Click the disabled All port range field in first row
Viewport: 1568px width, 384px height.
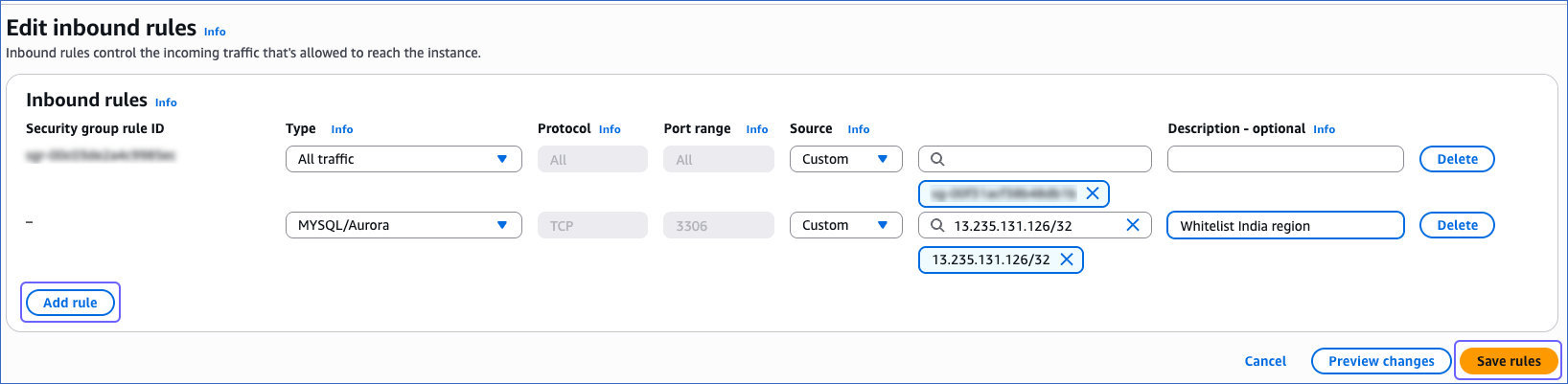[x=718, y=159]
